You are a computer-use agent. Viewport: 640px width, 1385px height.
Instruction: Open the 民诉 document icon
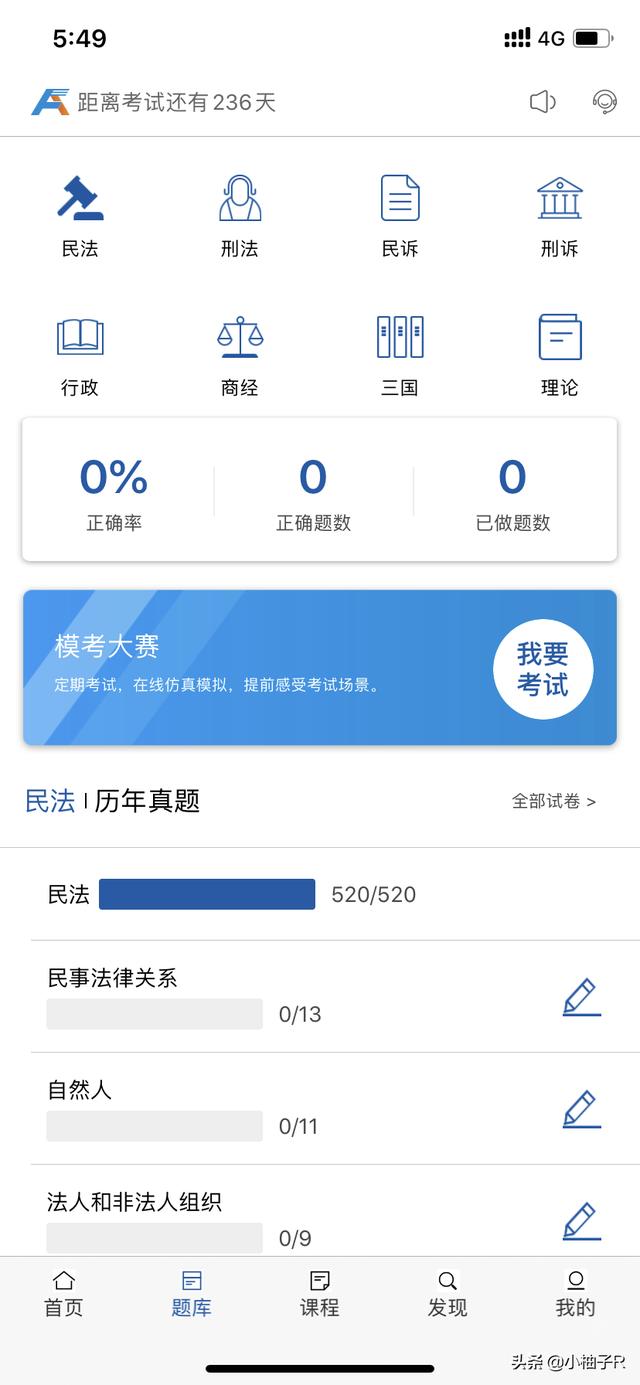coord(400,199)
